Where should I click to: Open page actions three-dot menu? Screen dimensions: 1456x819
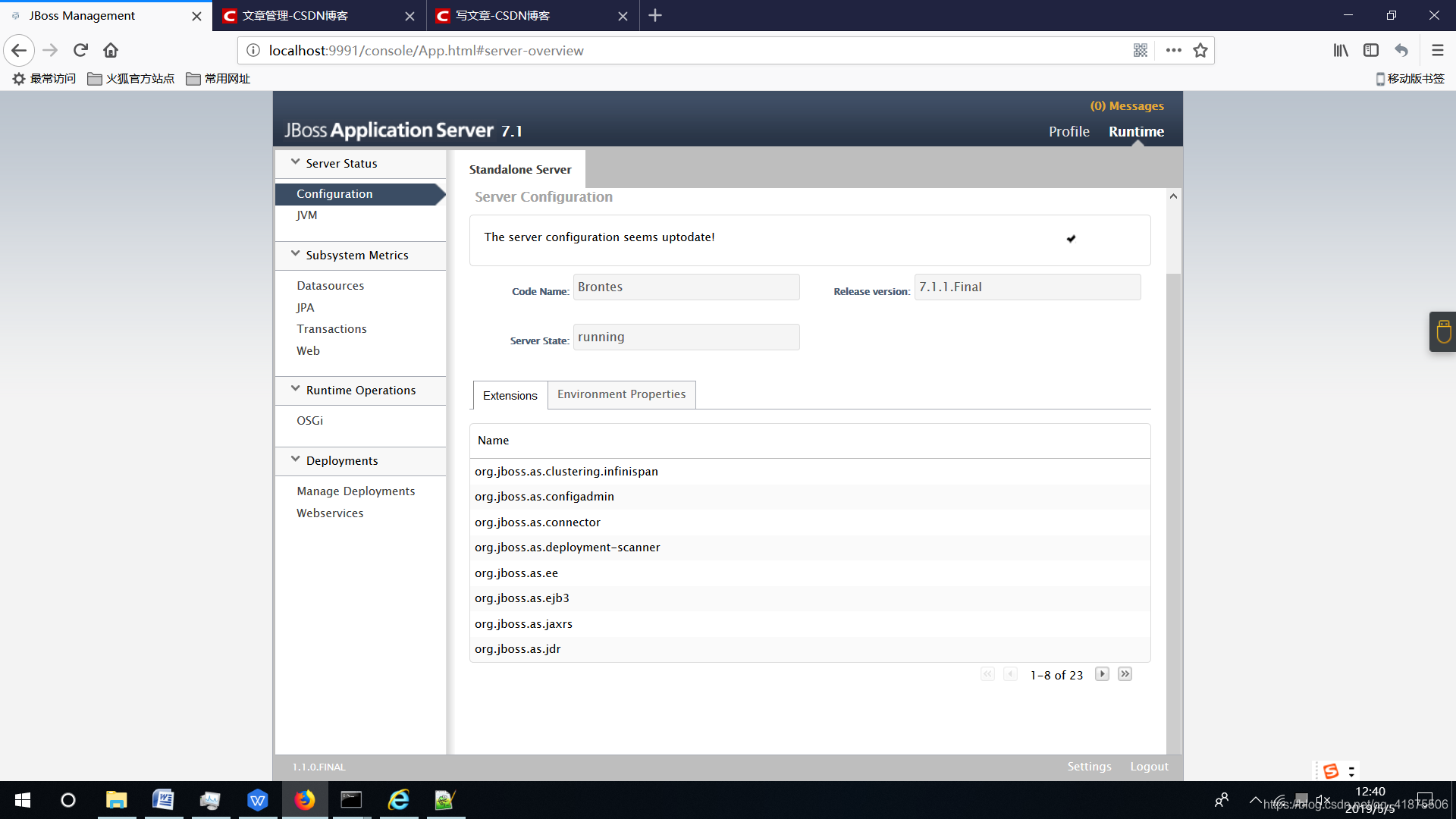pyautogui.click(x=1173, y=50)
